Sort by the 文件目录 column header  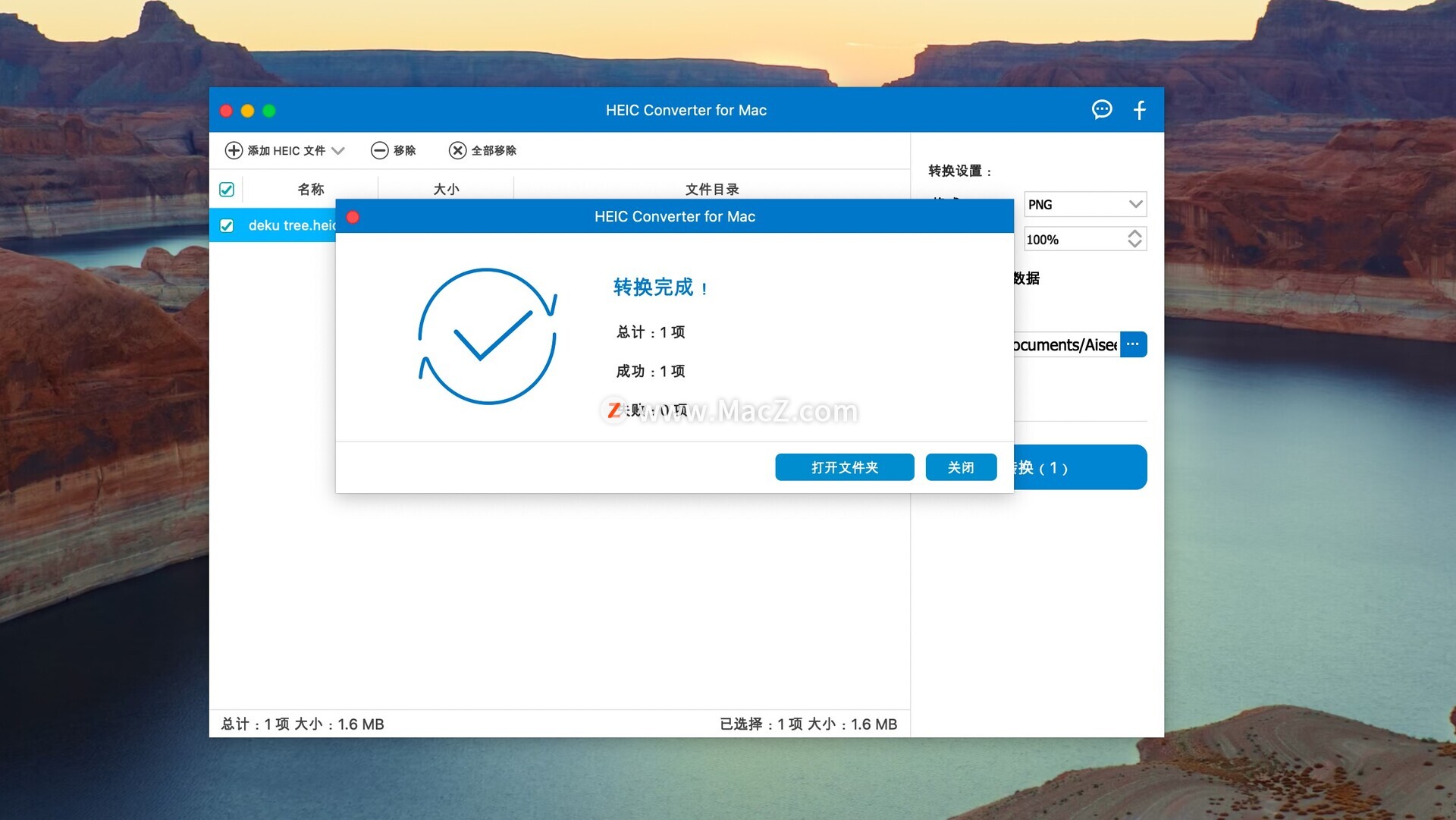point(712,189)
